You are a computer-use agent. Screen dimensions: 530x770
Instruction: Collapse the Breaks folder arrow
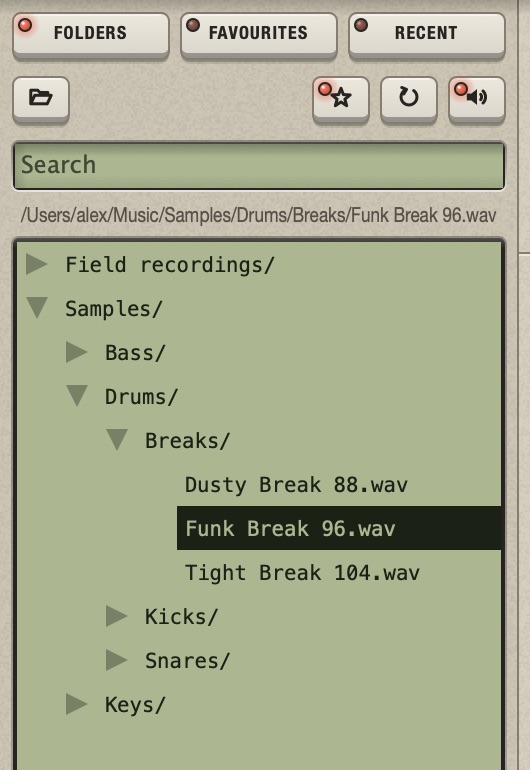pos(117,440)
